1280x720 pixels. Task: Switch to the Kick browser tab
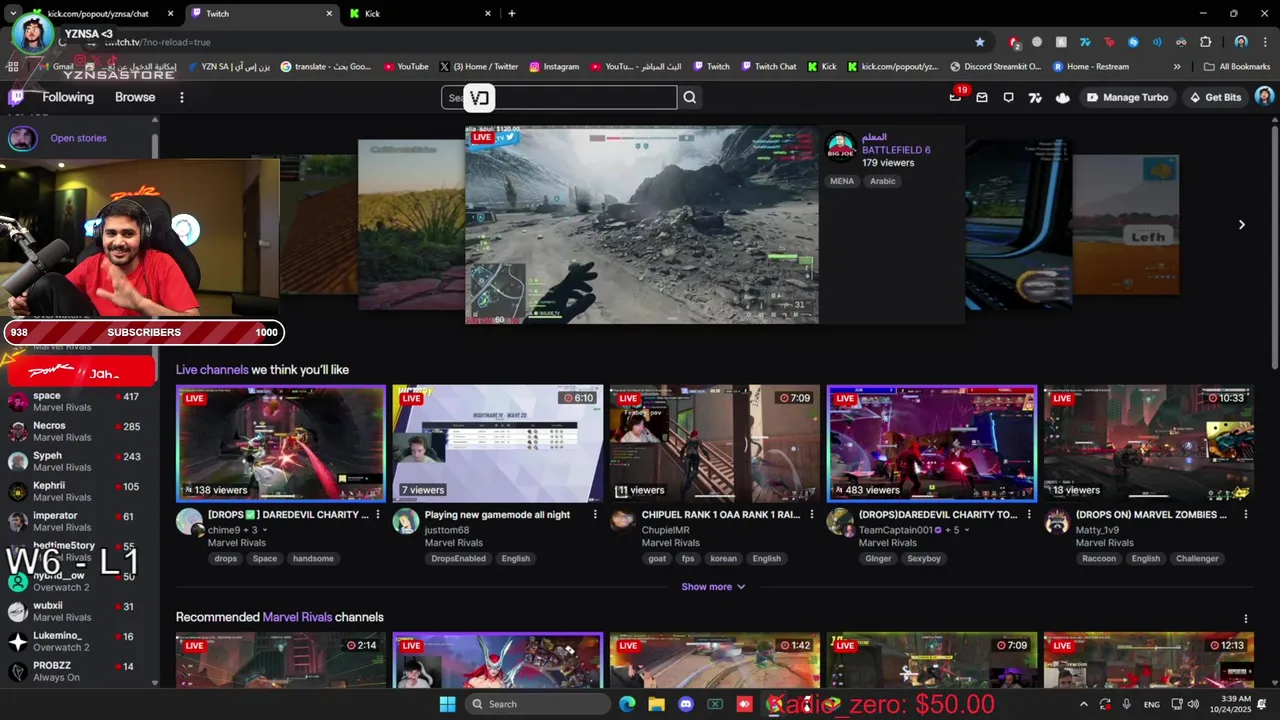pos(420,14)
